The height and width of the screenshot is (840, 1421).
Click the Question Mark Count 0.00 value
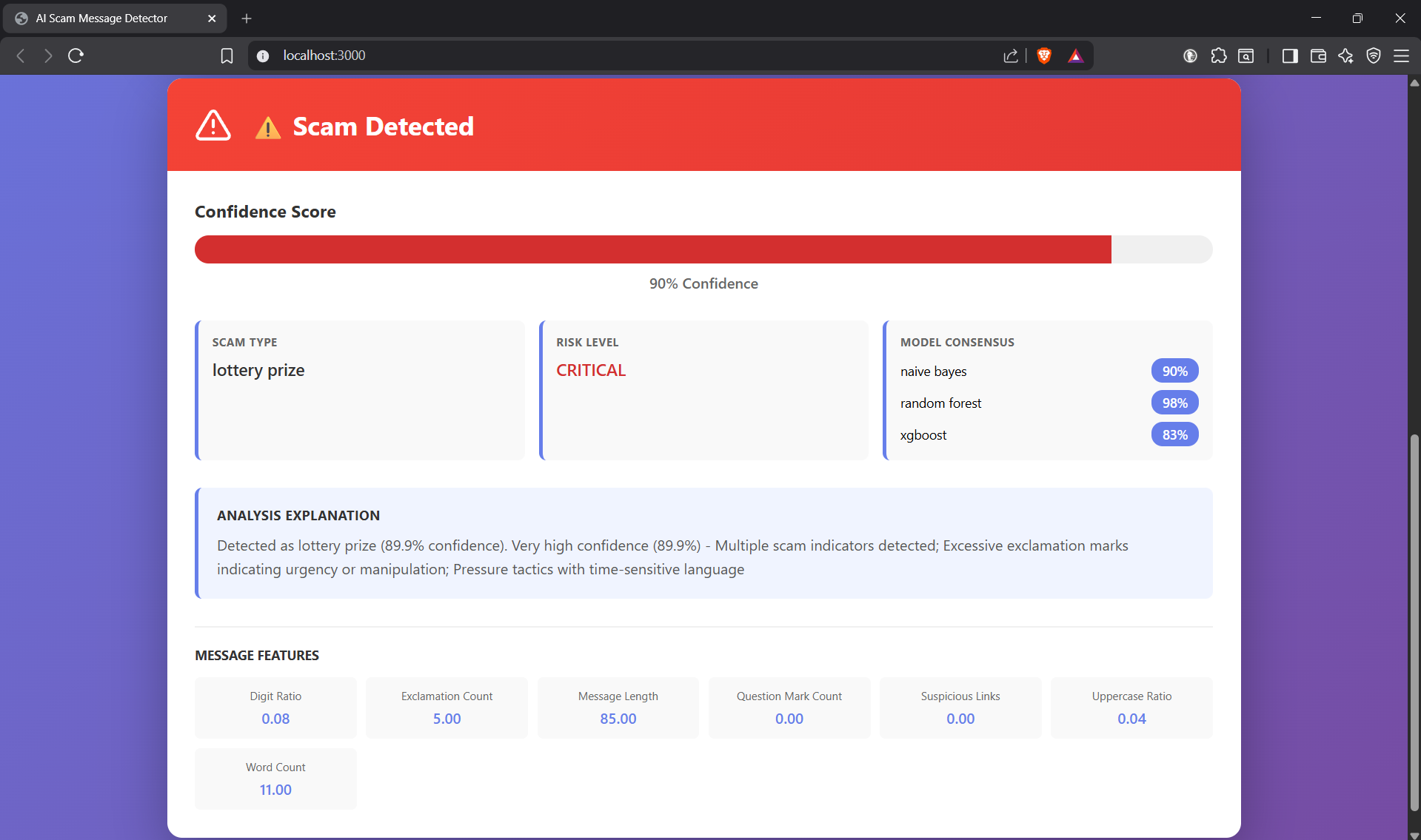[x=789, y=719]
